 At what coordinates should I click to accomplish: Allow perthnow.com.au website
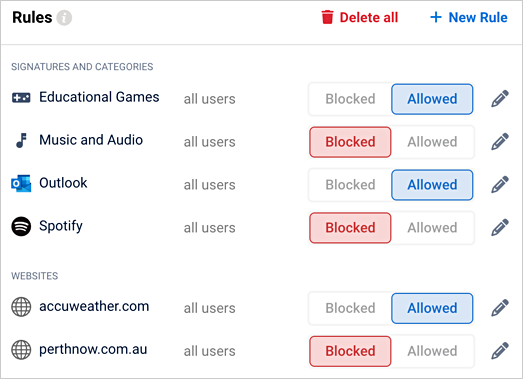click(432, 351)
